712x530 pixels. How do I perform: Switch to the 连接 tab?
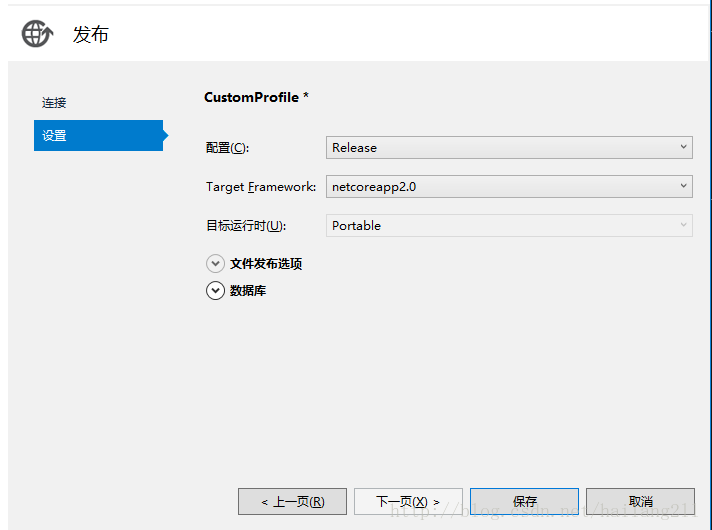[x=55, y=103]
